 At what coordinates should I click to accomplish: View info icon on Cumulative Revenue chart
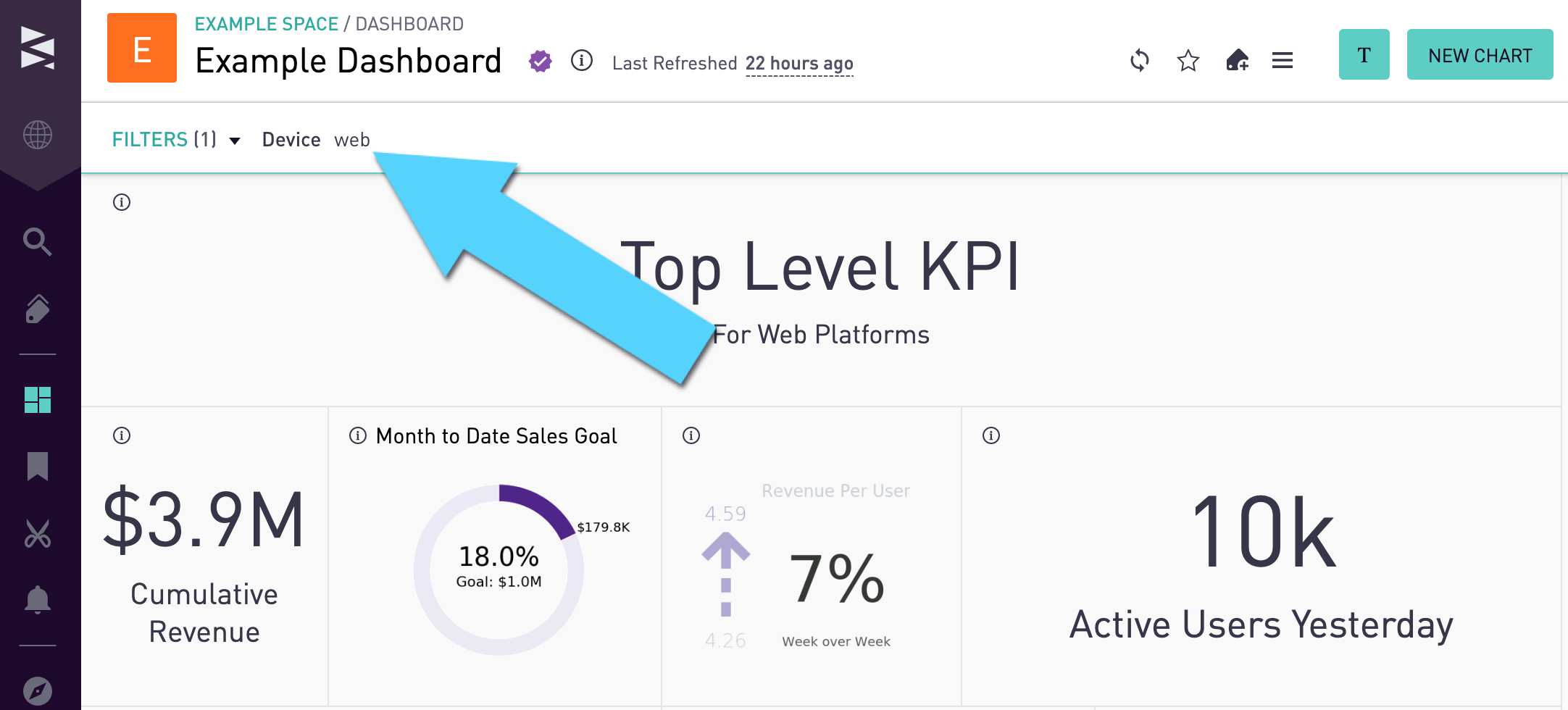[121, 435]
